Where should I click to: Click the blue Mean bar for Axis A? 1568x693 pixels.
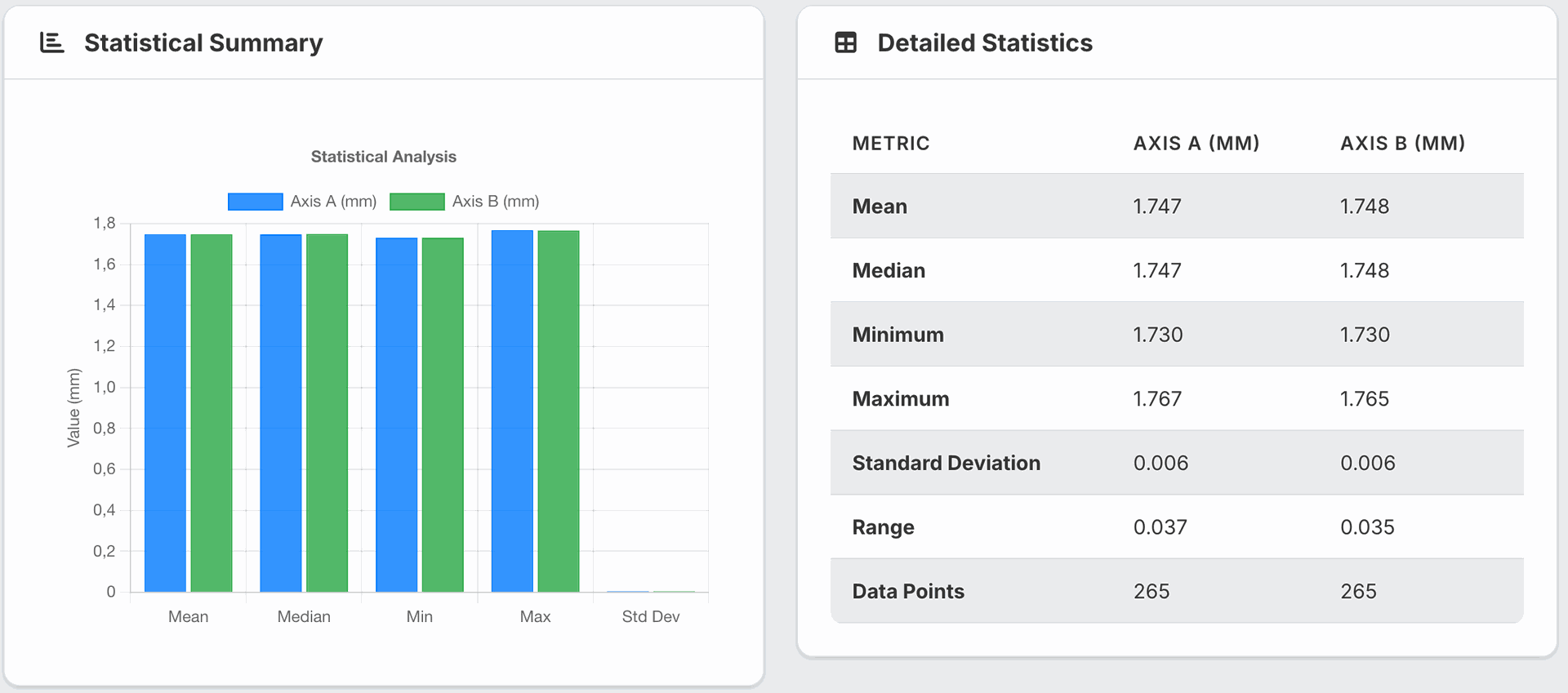click(165, 412)
